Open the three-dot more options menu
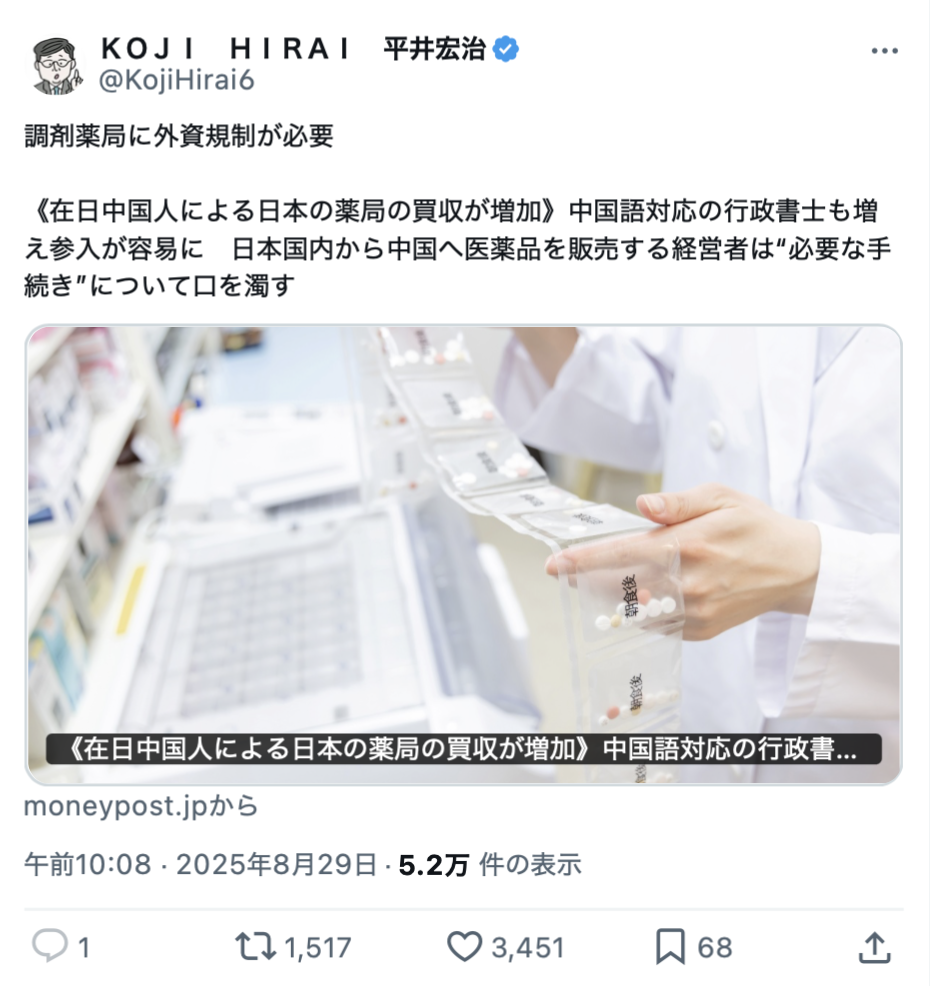The height and width of the screenshot is (986, 930). tap(885, 51)
